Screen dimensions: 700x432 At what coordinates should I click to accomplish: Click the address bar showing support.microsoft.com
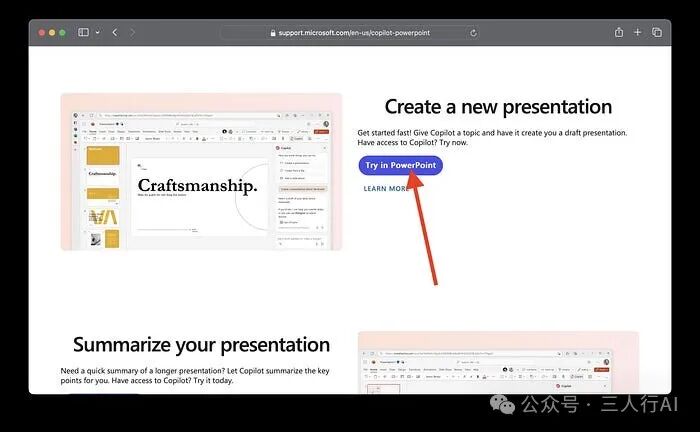(350, 33)
